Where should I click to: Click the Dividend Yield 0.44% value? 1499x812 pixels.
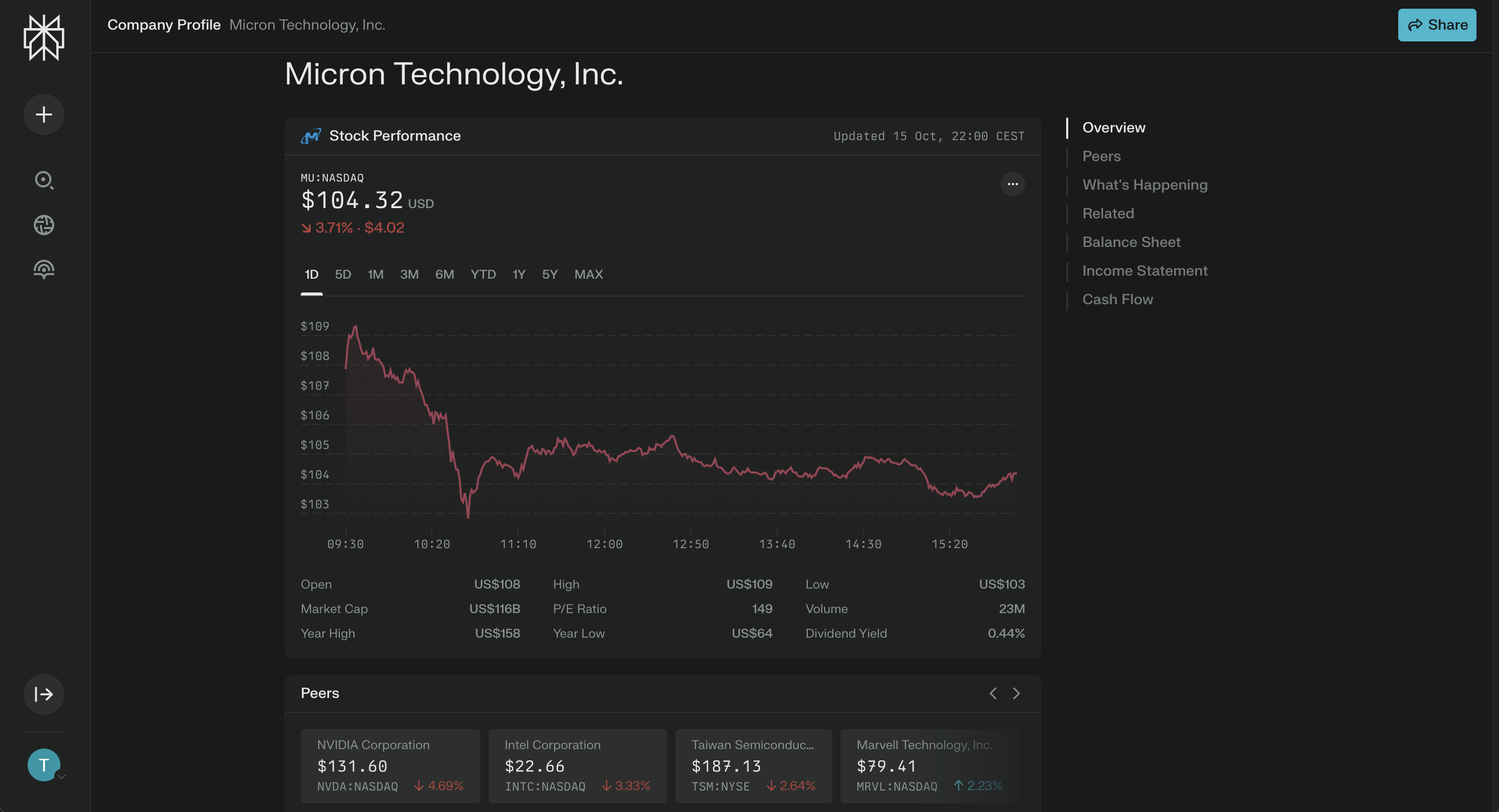pos(1006,633)
